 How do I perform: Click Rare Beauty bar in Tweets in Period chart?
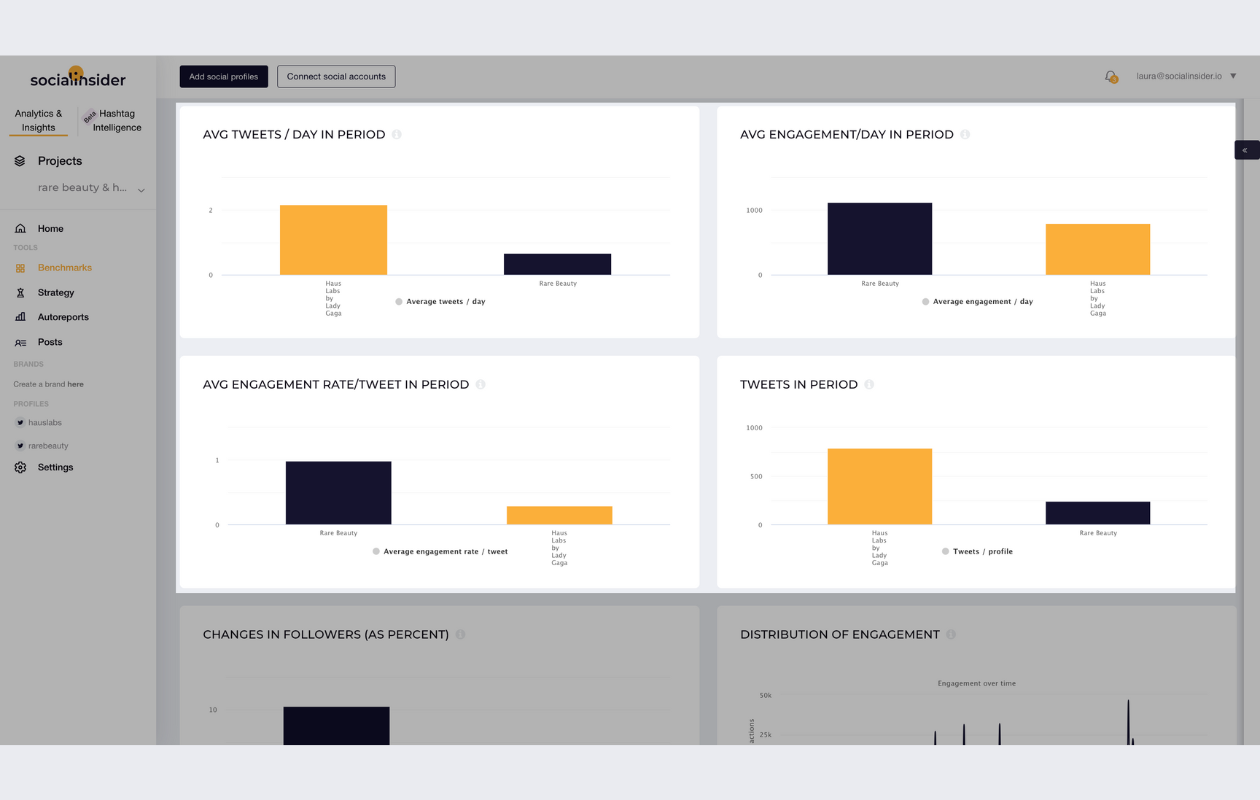pyautogui.click(x=1098, y=513)
